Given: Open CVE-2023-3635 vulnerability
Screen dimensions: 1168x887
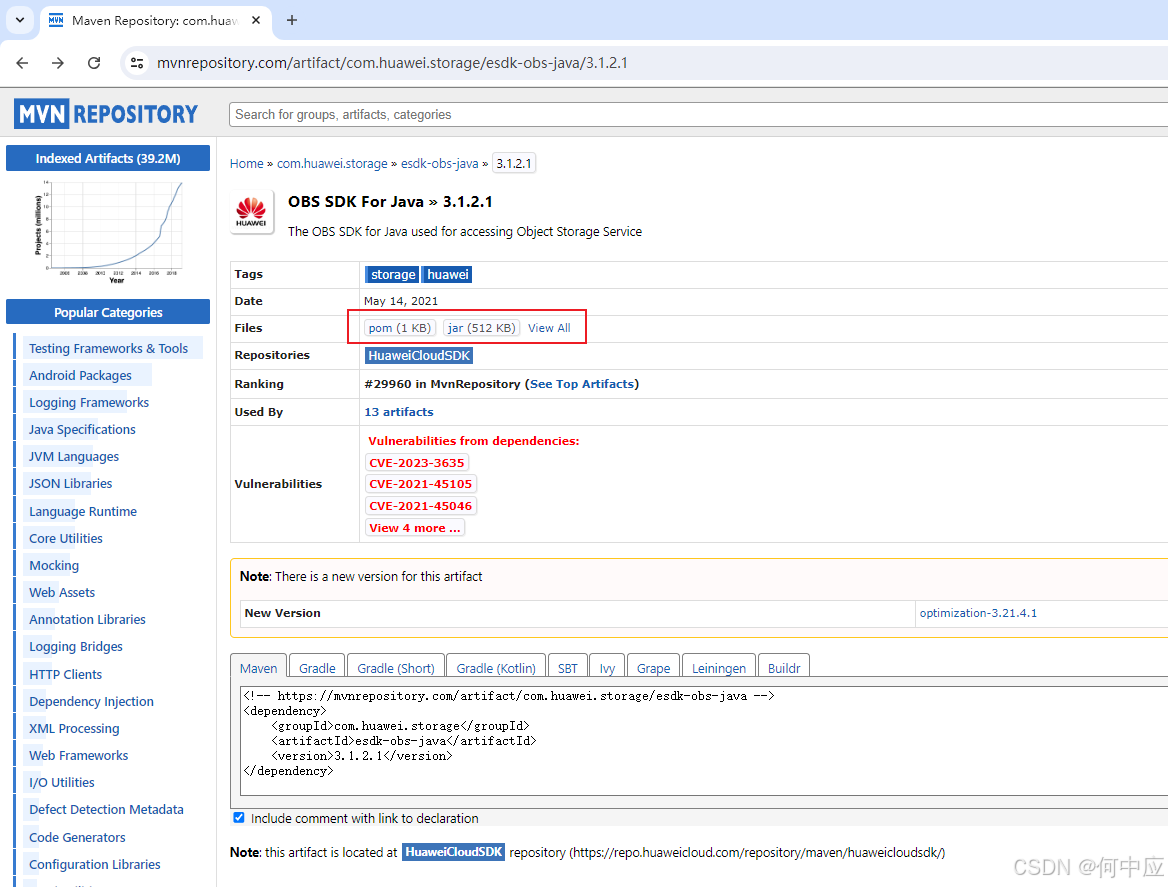Looking at the screenshot, I should (x=417, y=463).
